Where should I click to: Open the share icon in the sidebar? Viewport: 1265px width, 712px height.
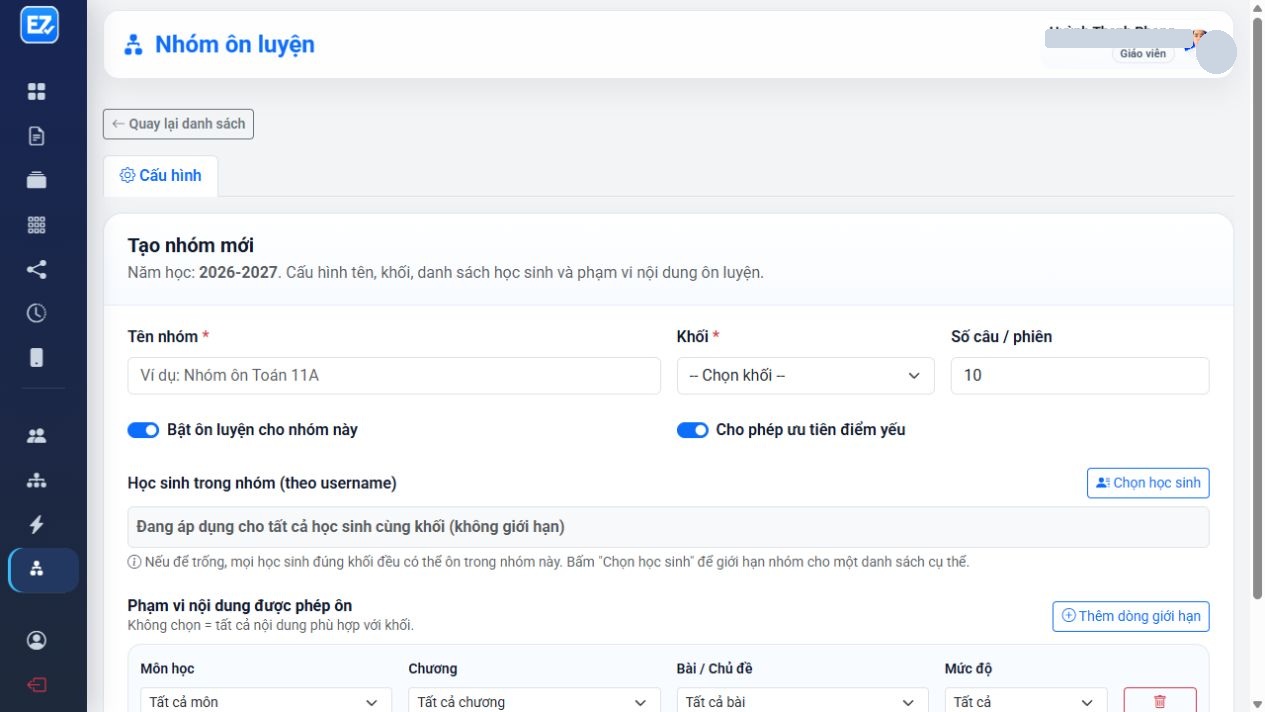[37, 269]
